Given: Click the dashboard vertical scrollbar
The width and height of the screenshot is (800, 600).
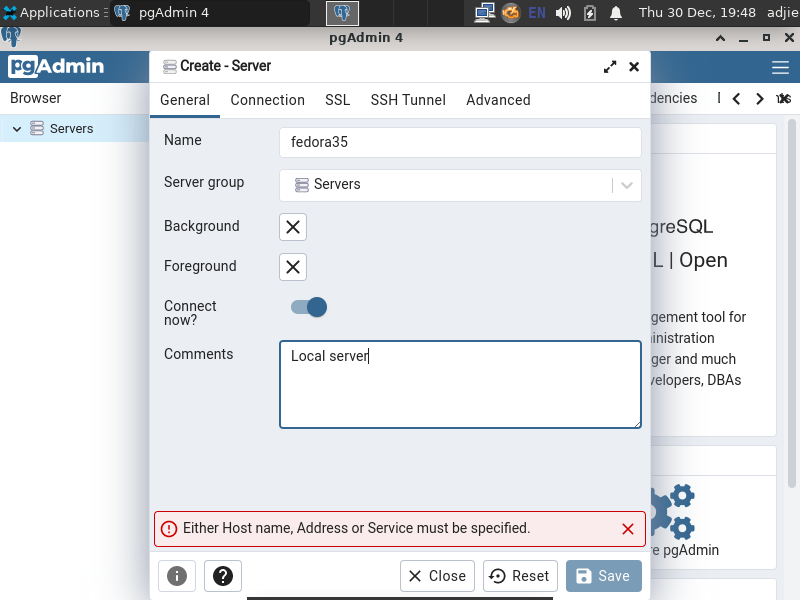Looking at the screenshot, I should coord(792,304).
